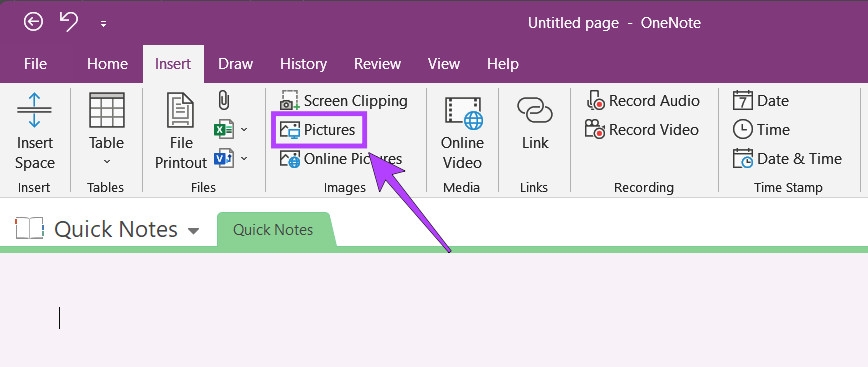Switch to the Home tab
Image resolution: width=868 pixels, height=367 pixels.
[107, 64]
